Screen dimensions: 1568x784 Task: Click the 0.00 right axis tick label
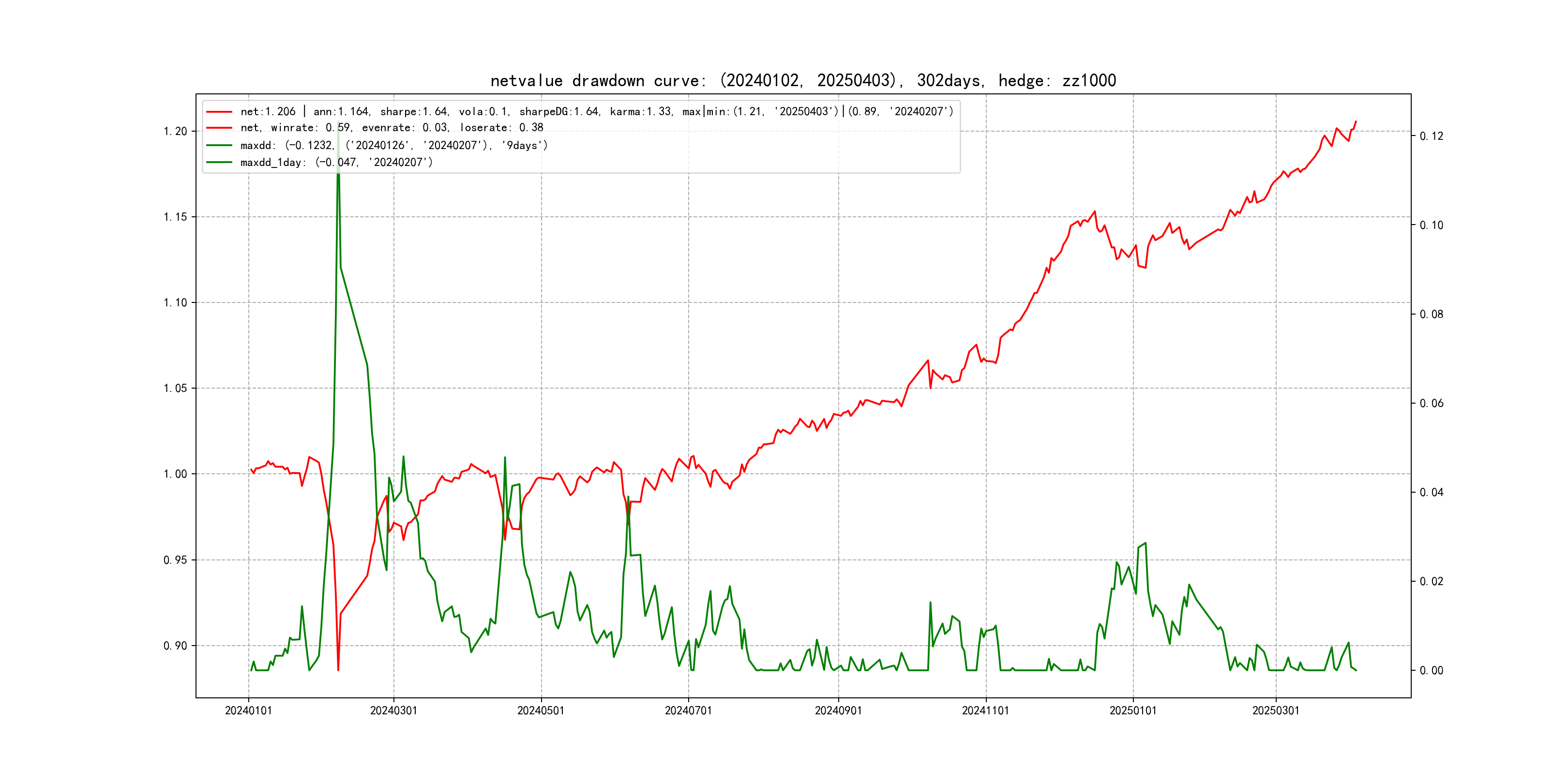pos(1431,671)
